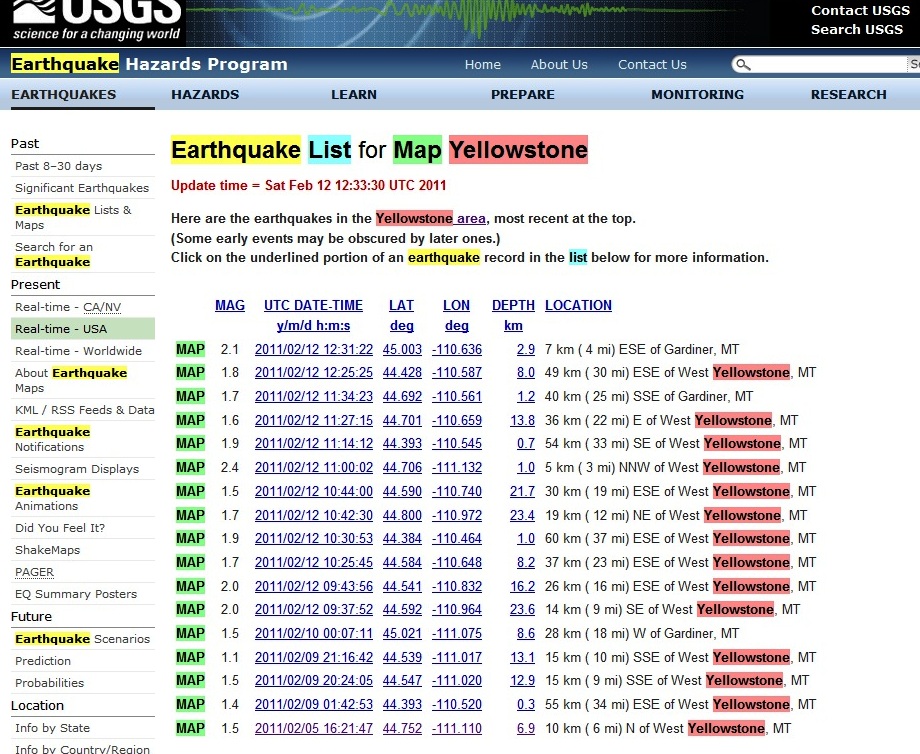
Task: Open the 2011/02/12 12:31:22 earthquake record
Action: (x=314, y=350)
